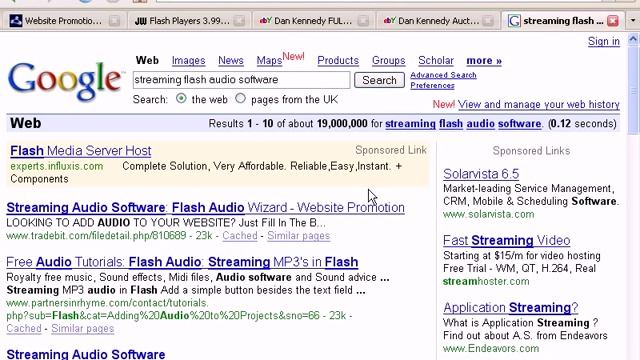Click the eBay favicon on Dan Kennedy Auct tab

point(389,20)
